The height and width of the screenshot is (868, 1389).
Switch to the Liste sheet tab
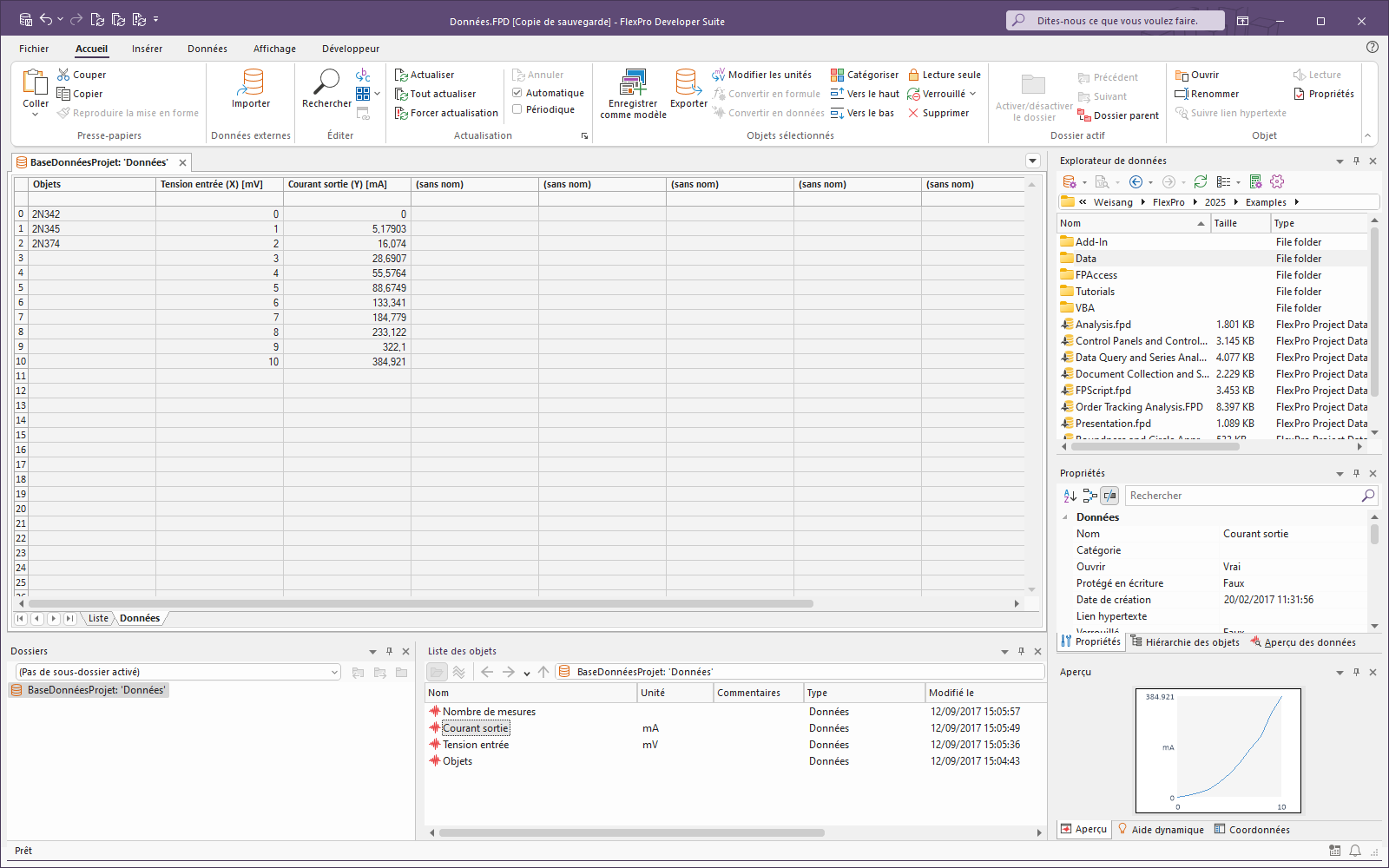point(98,618)
